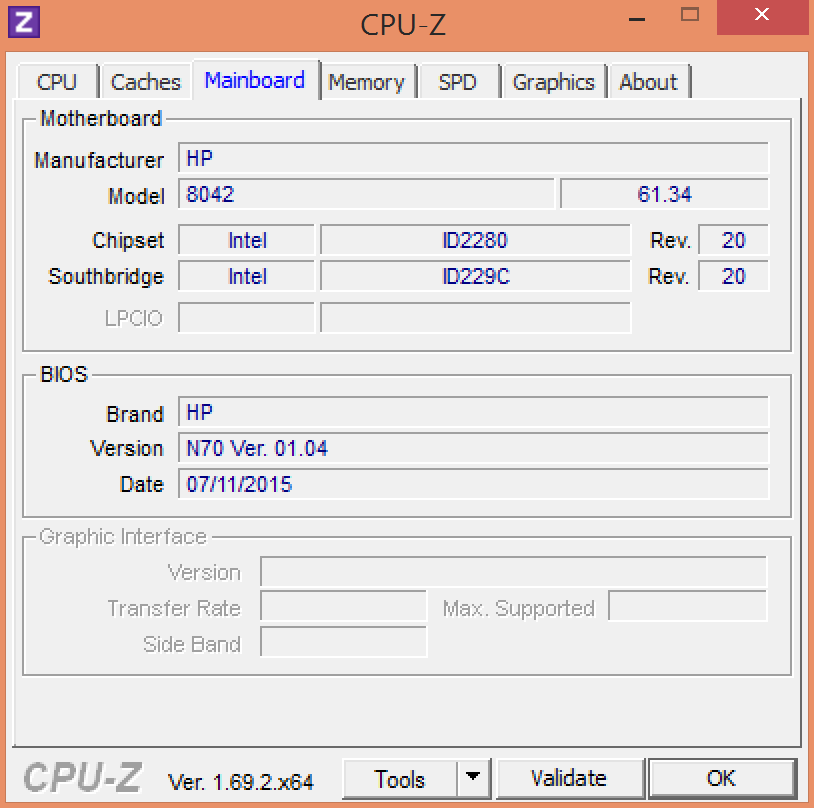Click the Southbridge label
The width and height of the screenshot is (814, 808).
[106, 277]
